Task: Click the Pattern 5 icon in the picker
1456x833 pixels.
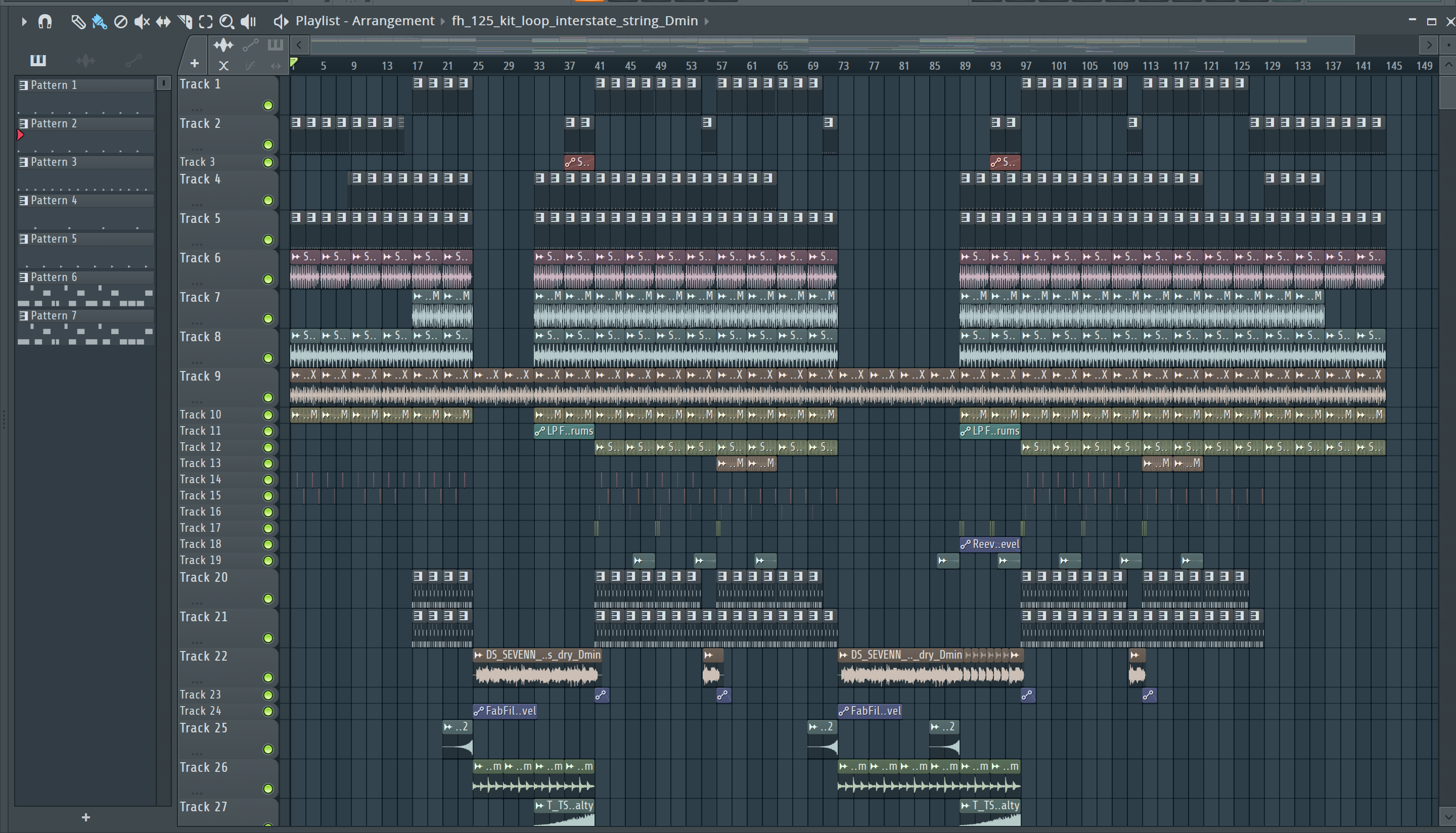Action: pos(23,239)
